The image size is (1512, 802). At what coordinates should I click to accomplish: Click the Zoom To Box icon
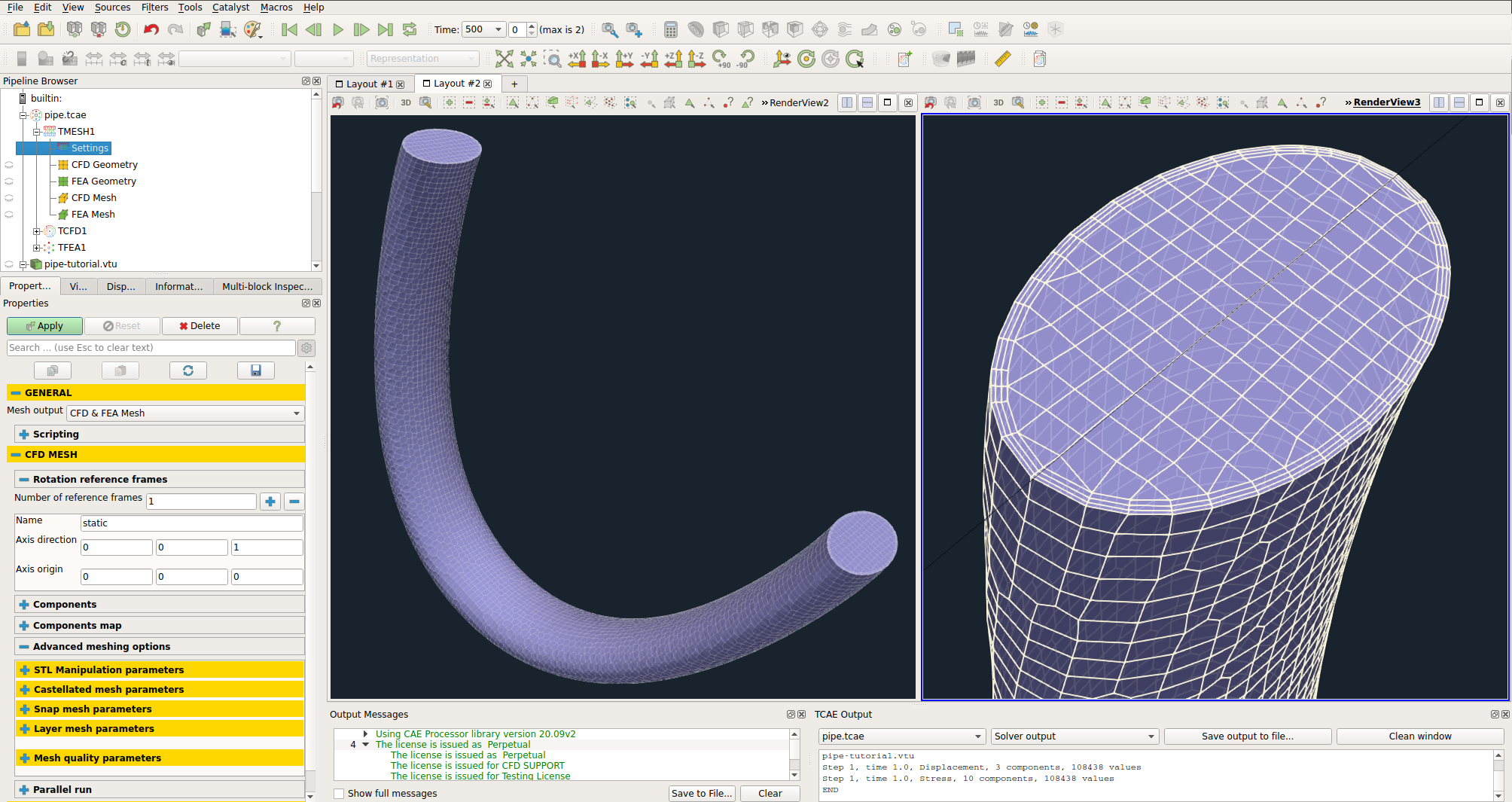553,59
